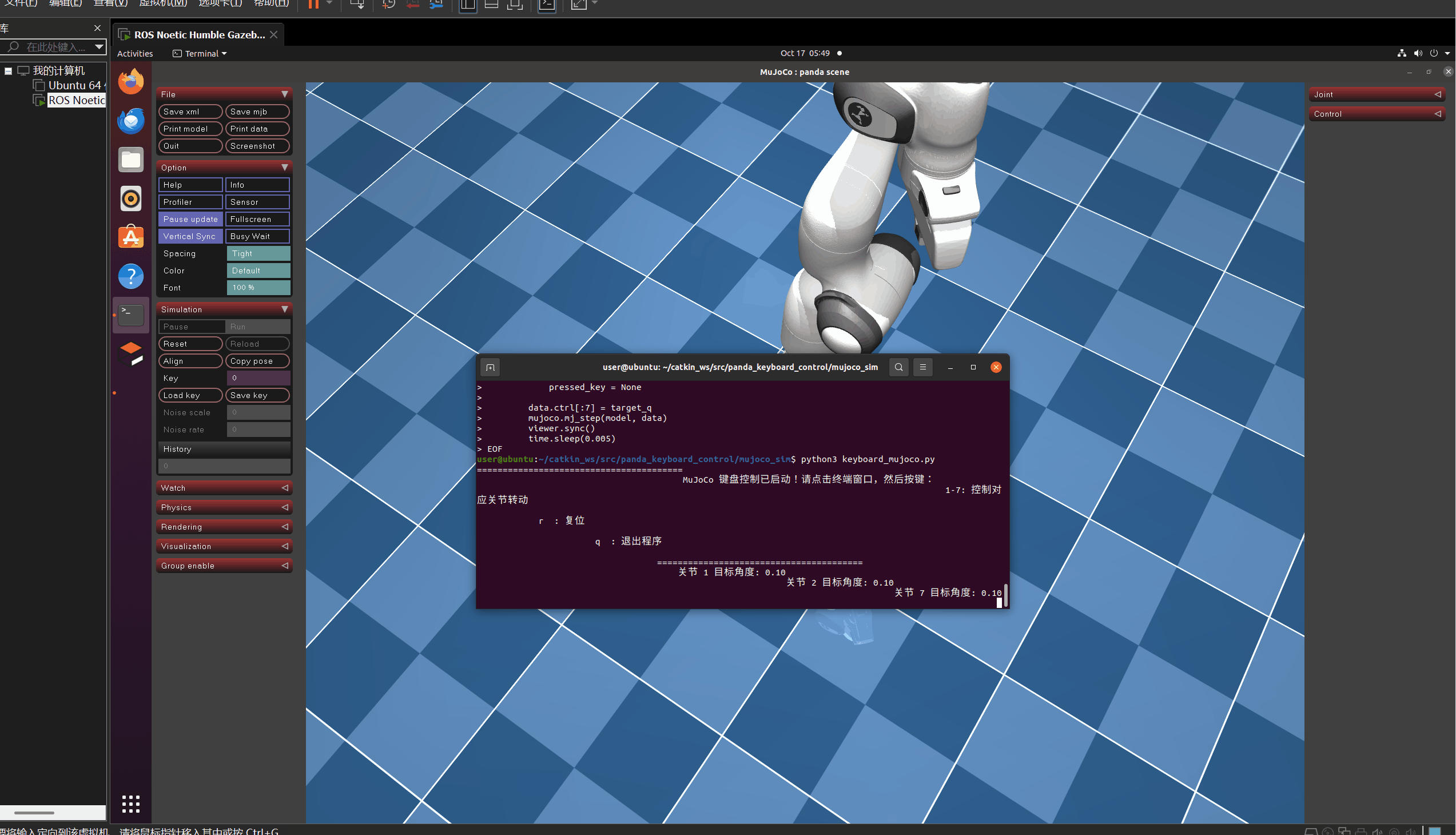Adjust the Key value slider
The width and height of the screenshot is (1456, 835).
pyautogui.click(x=258, y=378)
